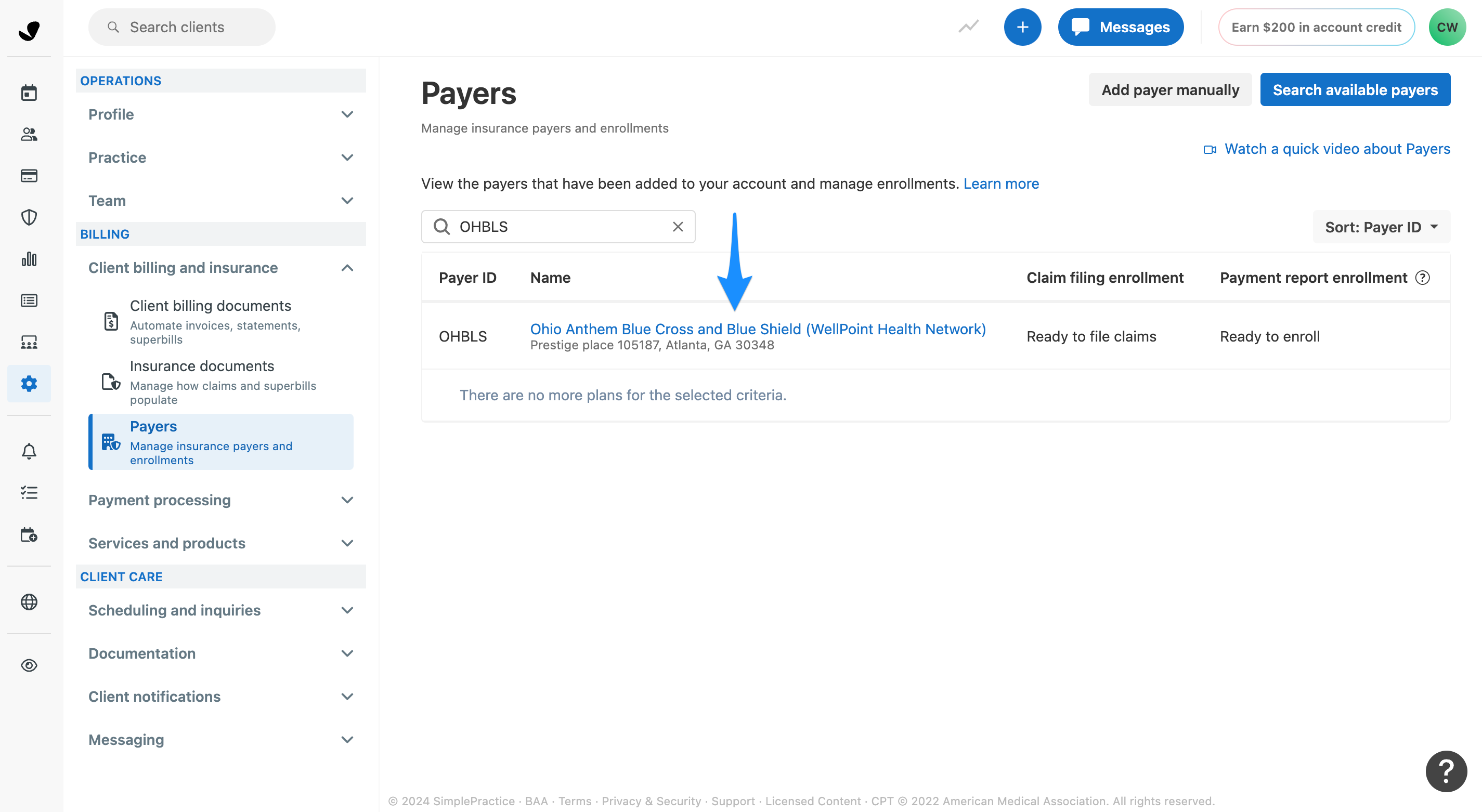Select the Payers menu item
The width and height of the screenshot is (1482, 812).
point(221,442)
